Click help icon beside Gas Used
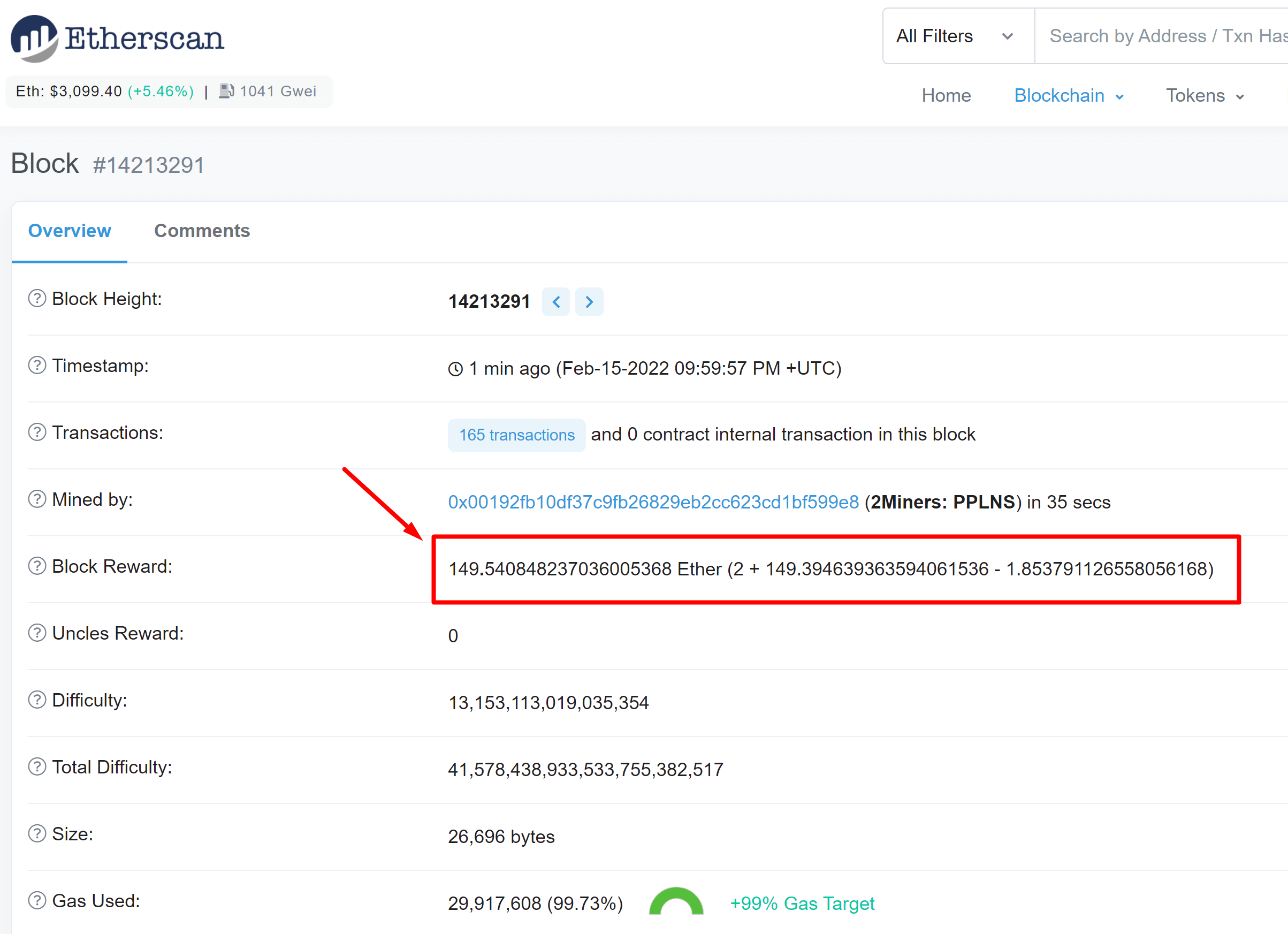This screenshot has width=1288, height=934. click(x=37, y=900)
